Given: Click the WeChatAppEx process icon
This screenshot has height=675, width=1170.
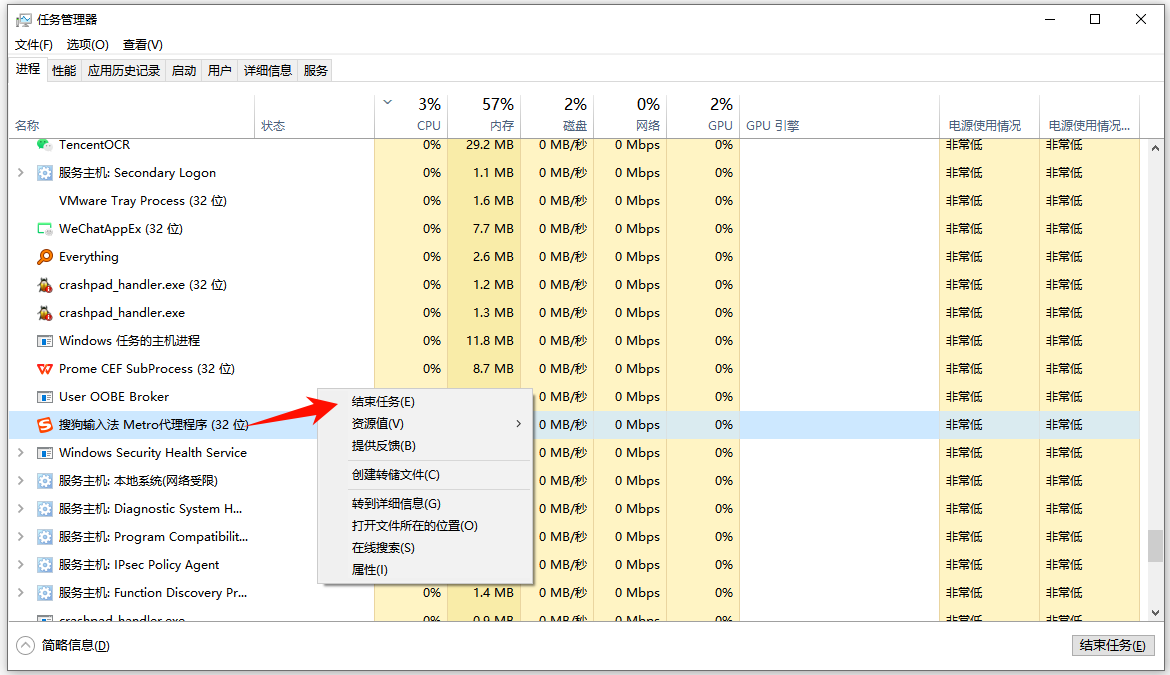Looking at the screenshot, I should (44, 229).
